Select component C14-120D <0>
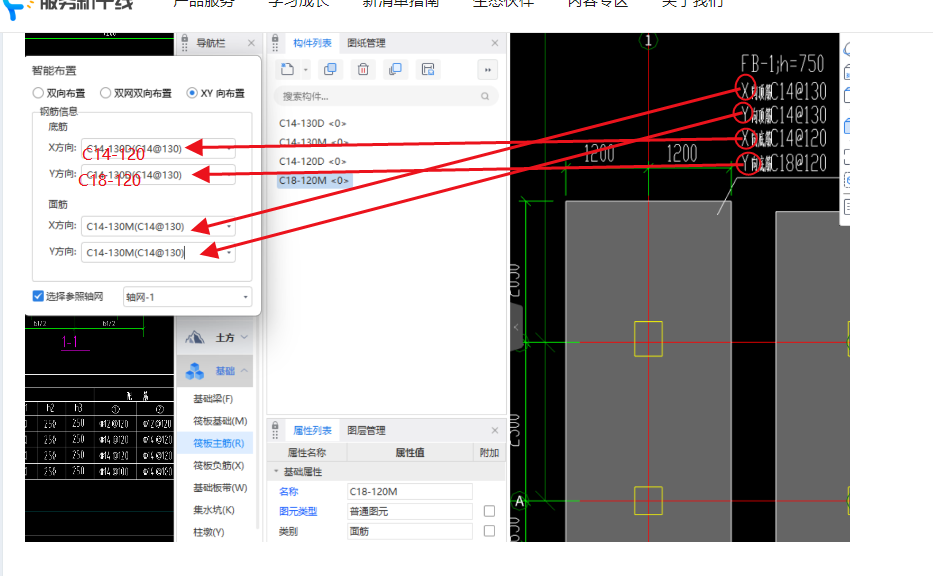933x576 pixels. (x=312, y=161)
